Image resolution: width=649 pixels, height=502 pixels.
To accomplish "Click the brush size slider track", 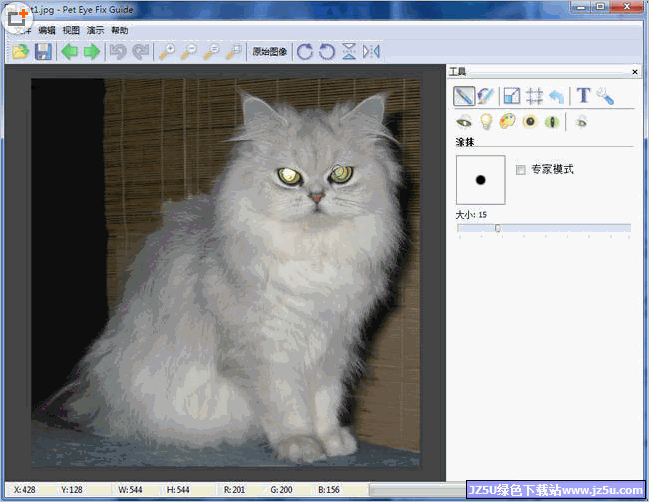I will coord(560,228).
